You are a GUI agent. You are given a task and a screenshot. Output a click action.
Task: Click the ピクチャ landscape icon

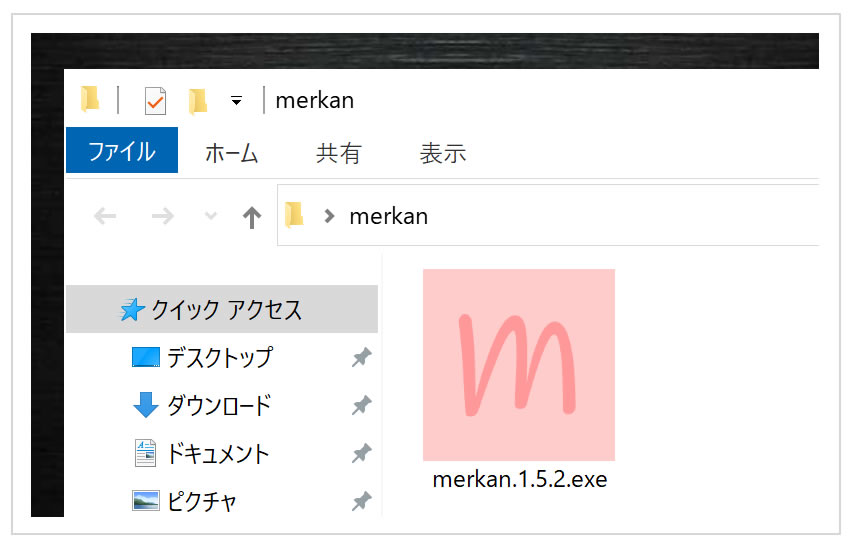[x=146, y=501]
